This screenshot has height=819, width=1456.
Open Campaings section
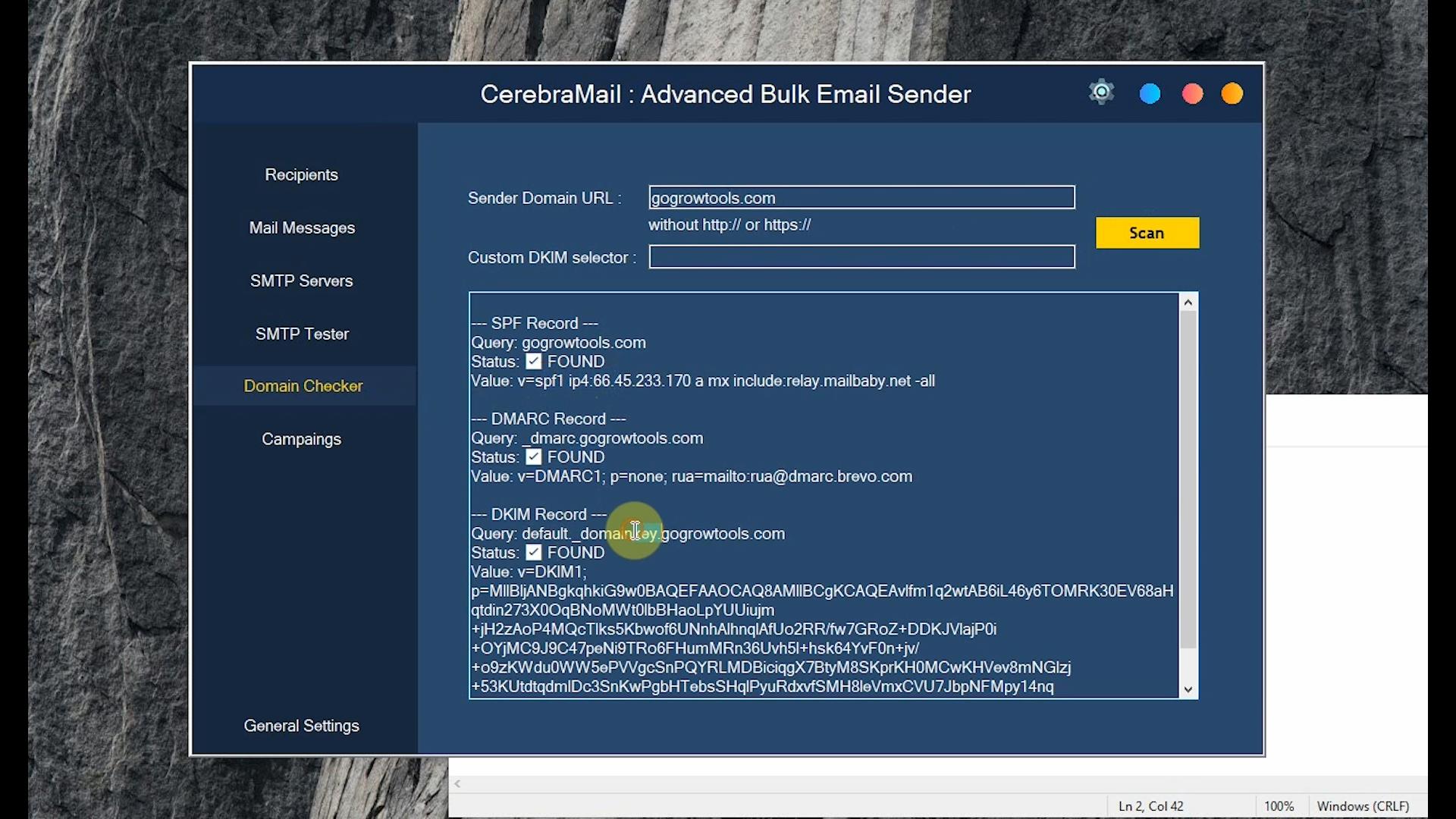(301, 439)
